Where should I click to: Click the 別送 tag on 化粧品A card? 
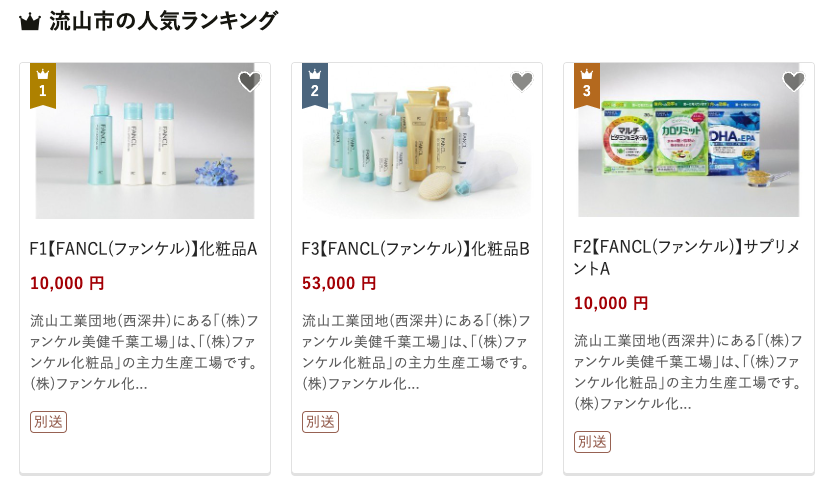[48, 421]
